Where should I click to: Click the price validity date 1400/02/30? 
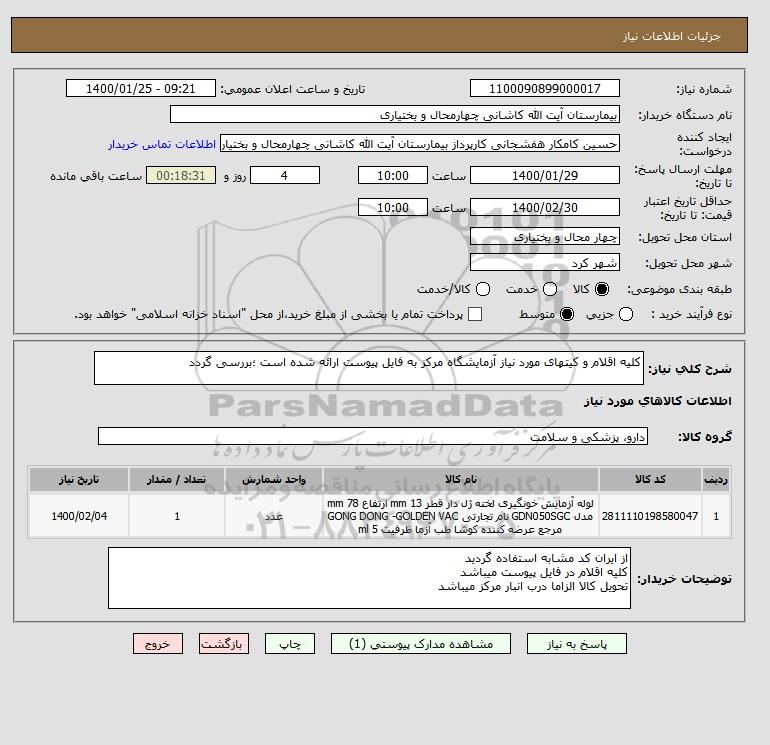[x=545, y=207]
